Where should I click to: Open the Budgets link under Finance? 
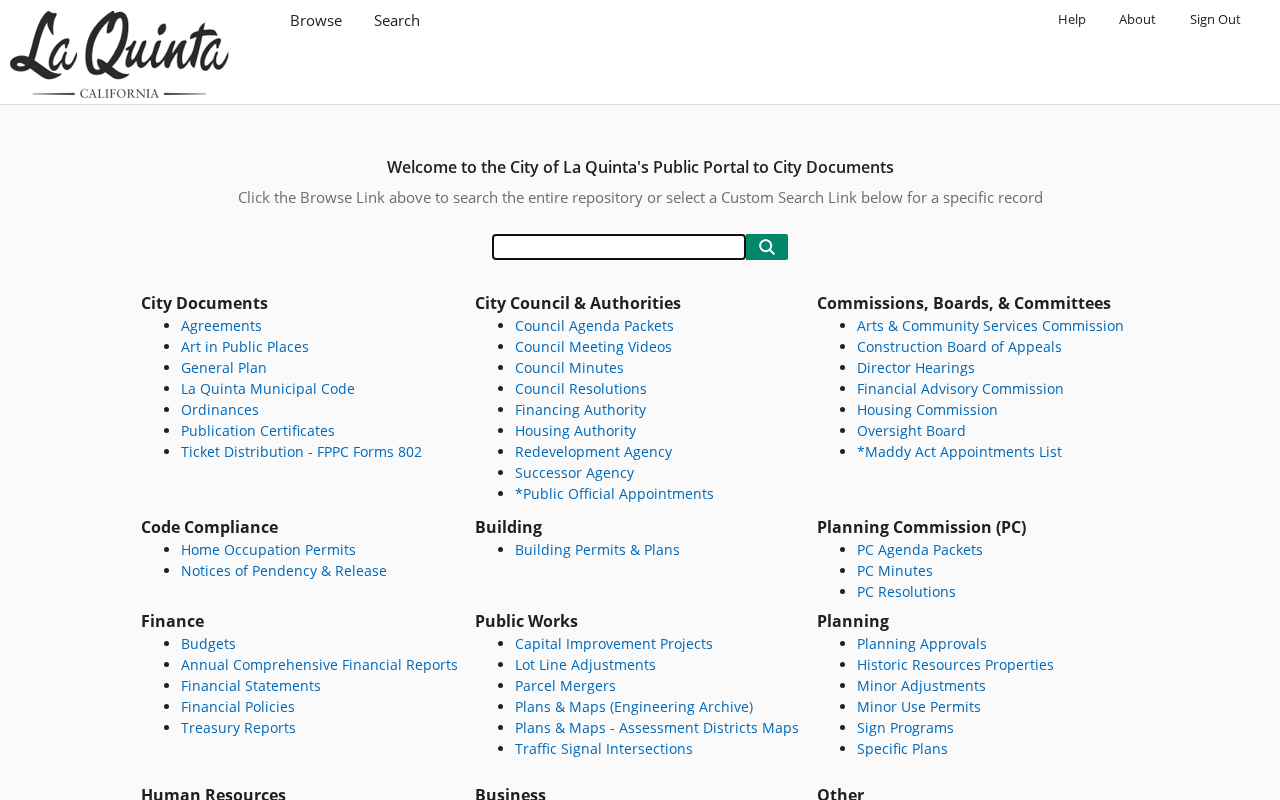point(208,644)
